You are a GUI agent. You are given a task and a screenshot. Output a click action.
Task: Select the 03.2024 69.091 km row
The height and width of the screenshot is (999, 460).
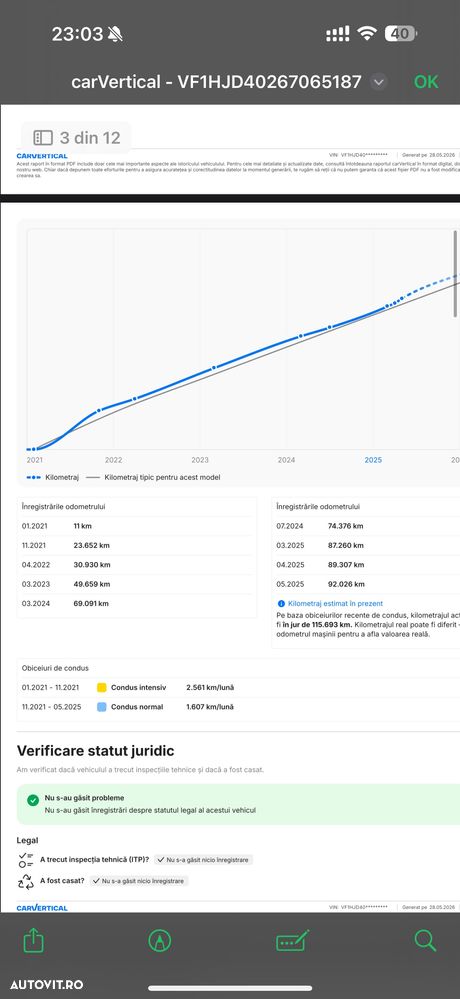tap(137, 603)
